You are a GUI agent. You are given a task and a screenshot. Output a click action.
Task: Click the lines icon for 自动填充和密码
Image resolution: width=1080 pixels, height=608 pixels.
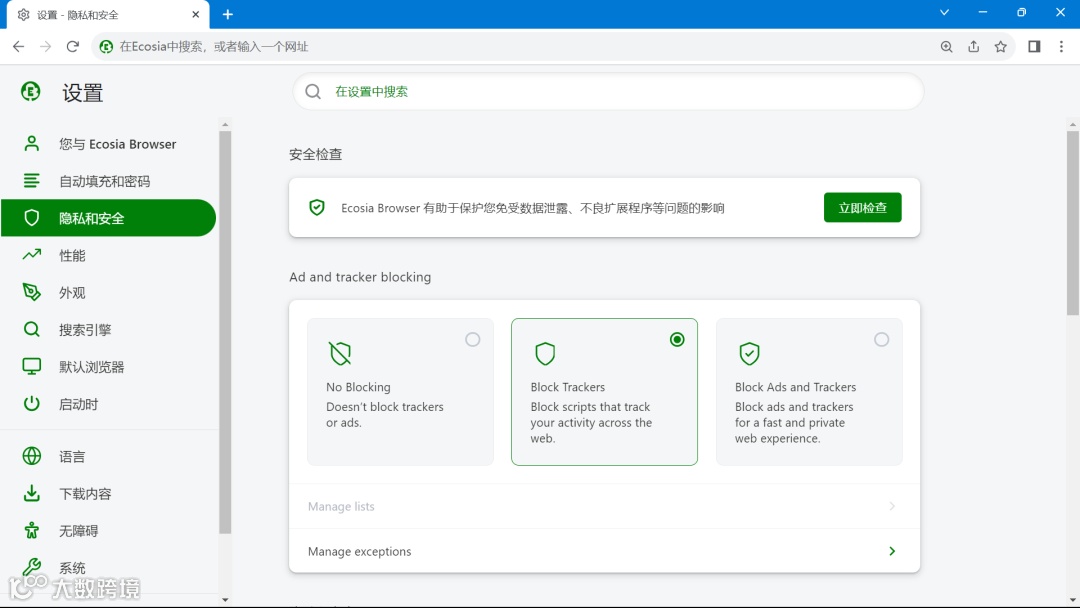[32, 180]
